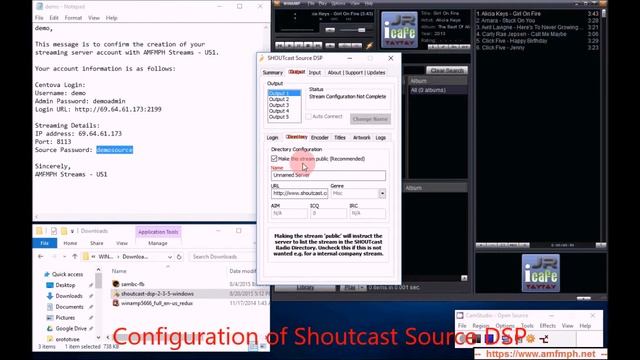The height and width of the screenshot is (360, 640).
Task: Switch to Summary tab in SHOUTcast DSP
Action: (x=273, y=73)
